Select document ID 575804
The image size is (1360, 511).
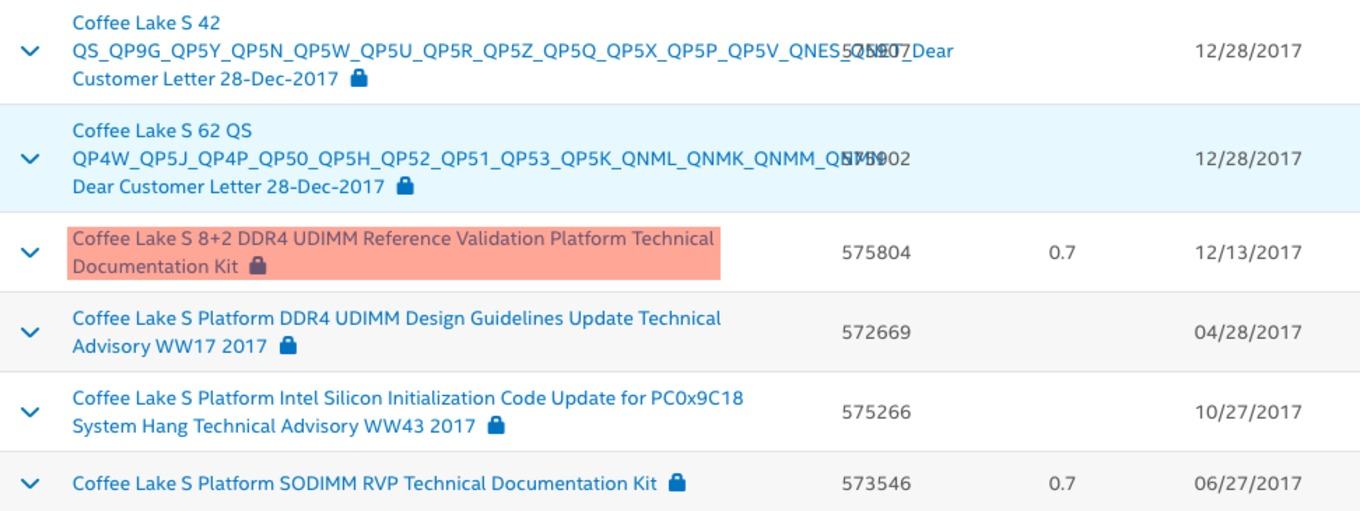876,252
